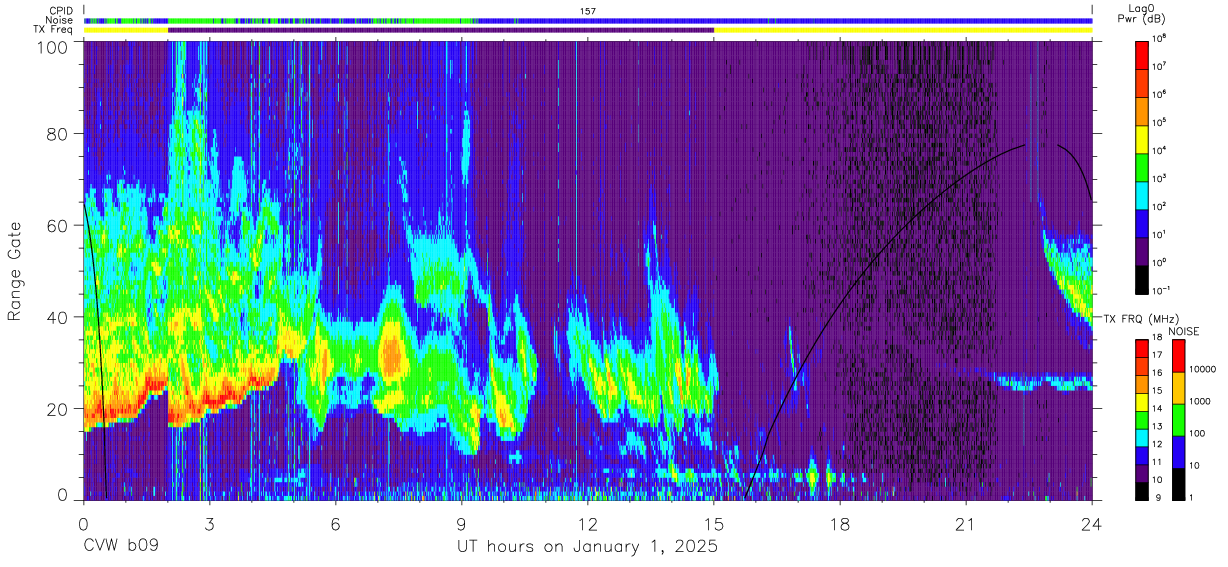Click the '12' tick on UT hours axis
The width and height of the screenshot is (1228, 567).
click(587, 522)
